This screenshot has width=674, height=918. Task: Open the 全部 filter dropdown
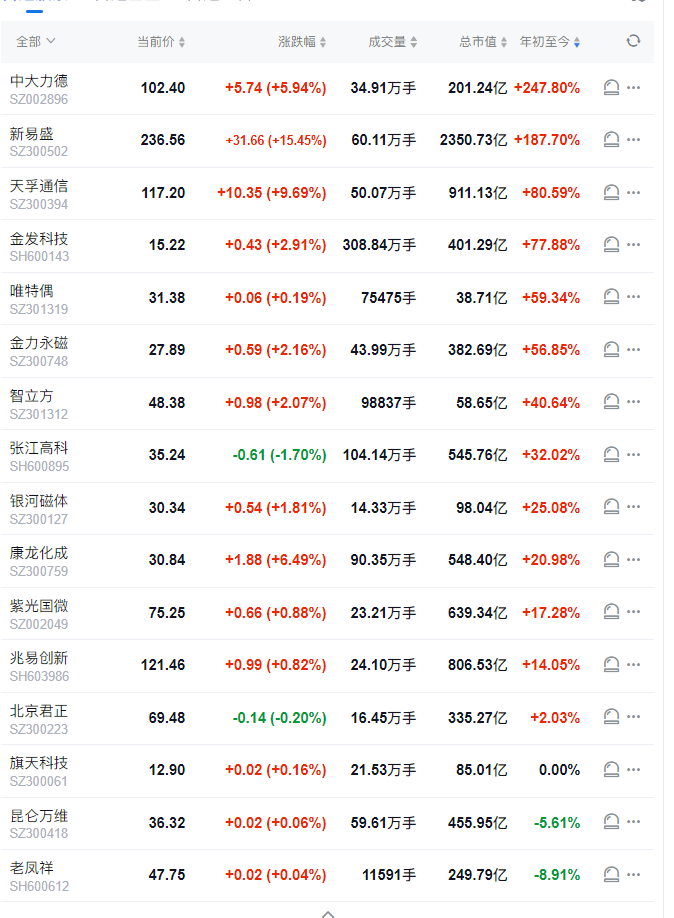coord(35,41)
